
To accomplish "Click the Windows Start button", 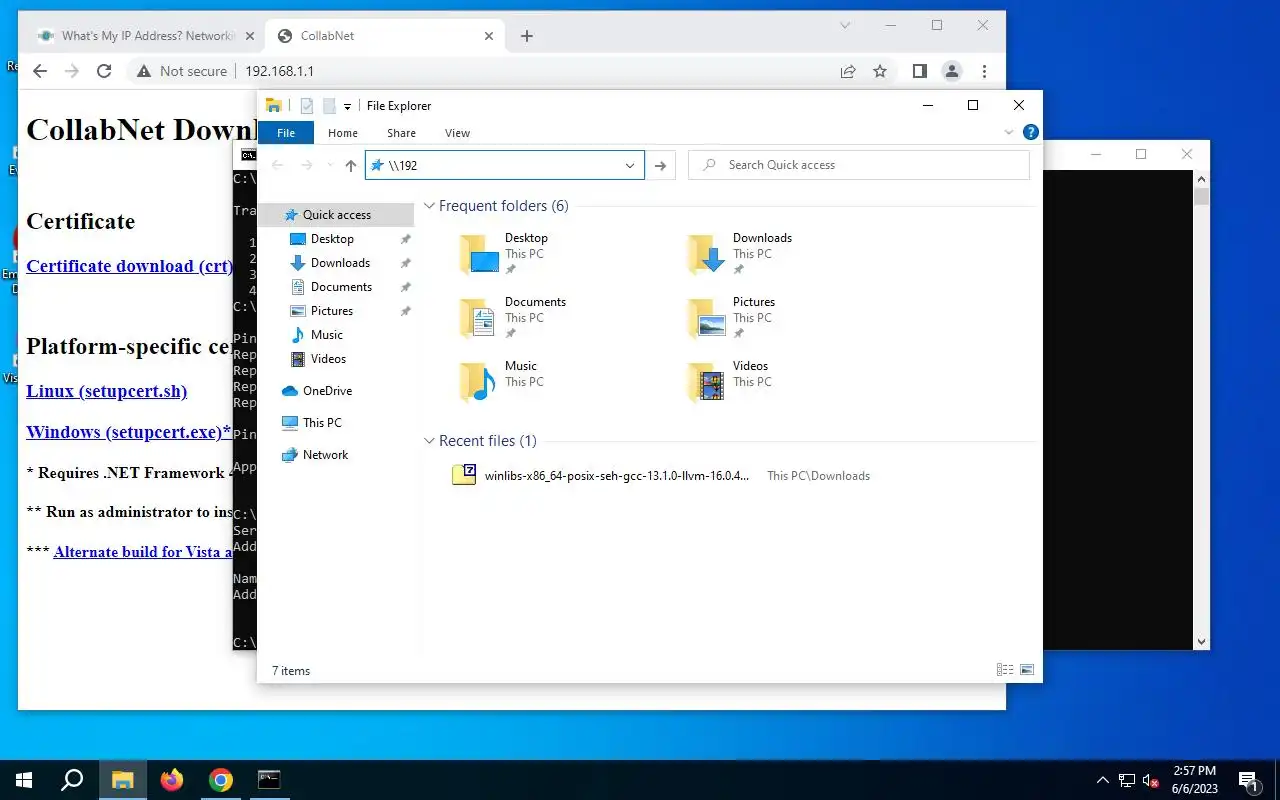I will tap(24, 780).
